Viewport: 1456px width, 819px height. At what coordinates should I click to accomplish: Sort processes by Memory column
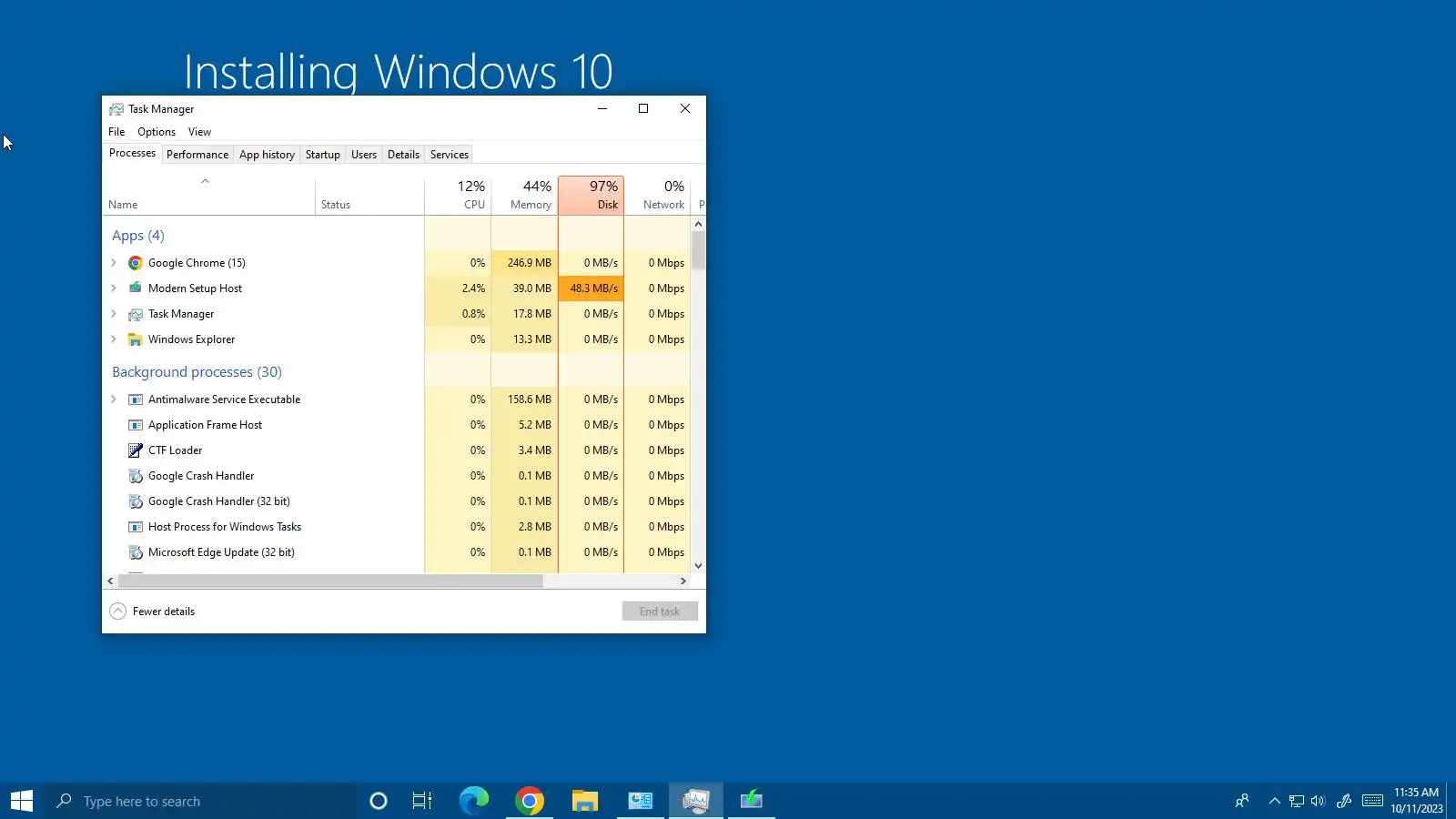pyautogui.click(x=524, y=196)
